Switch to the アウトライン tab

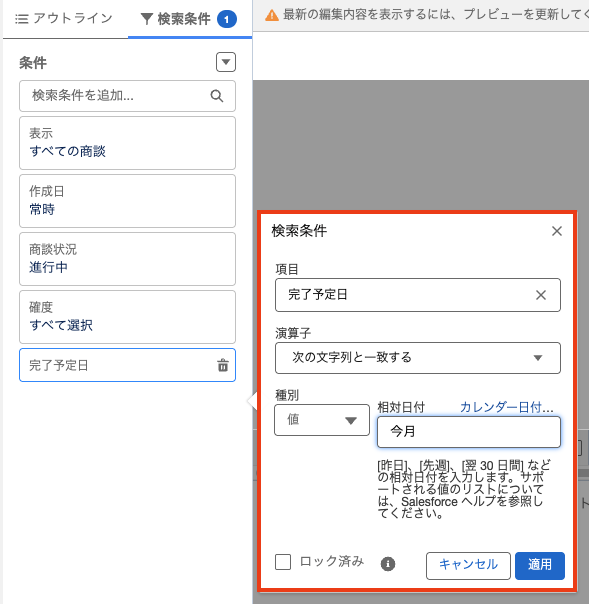coord(64,18)
